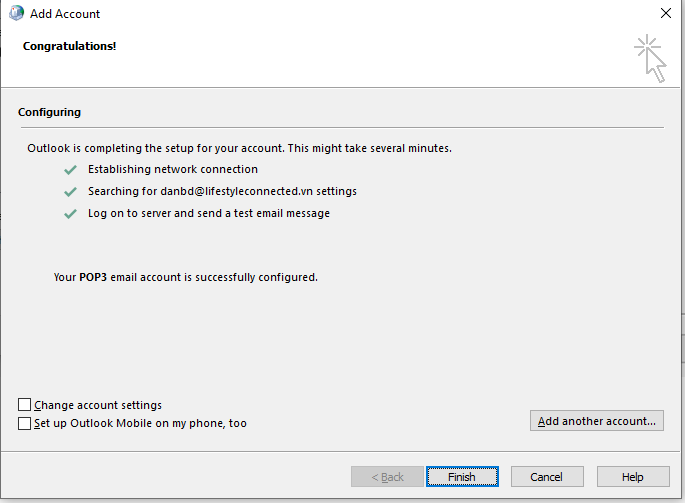Click Finish to complete account setup
The width and height of the screenshot is (685, 503).
pyautogui.click(x=462, y=477)
